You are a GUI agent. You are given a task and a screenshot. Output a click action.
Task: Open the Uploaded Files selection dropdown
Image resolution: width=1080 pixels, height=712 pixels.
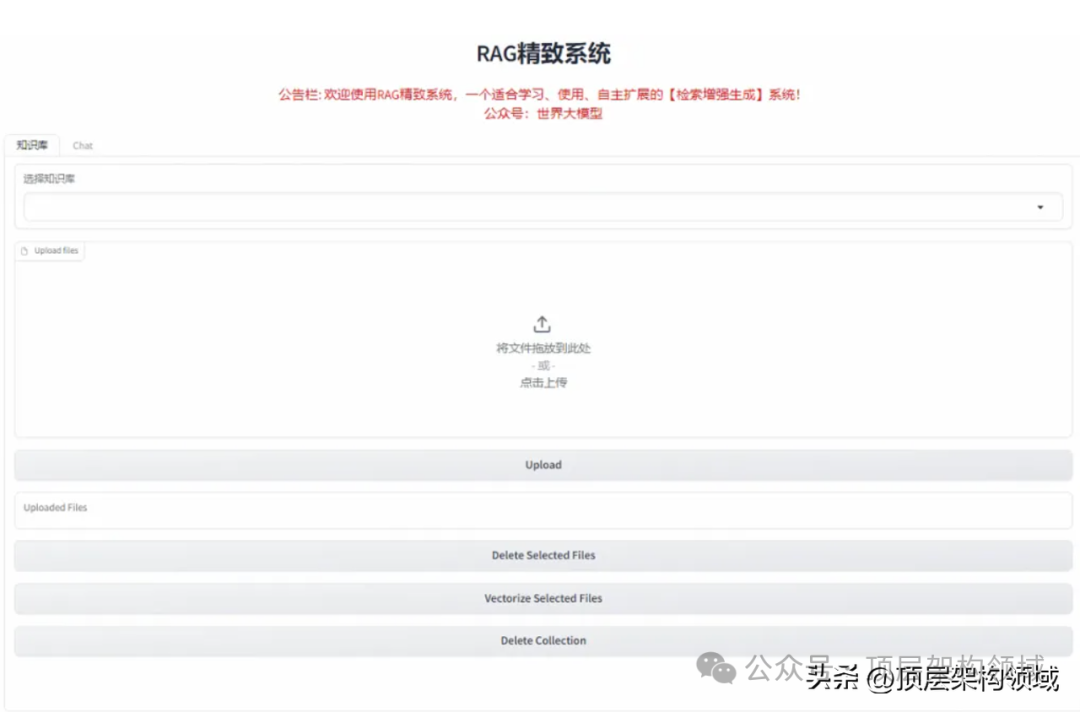tap(540, 508)
